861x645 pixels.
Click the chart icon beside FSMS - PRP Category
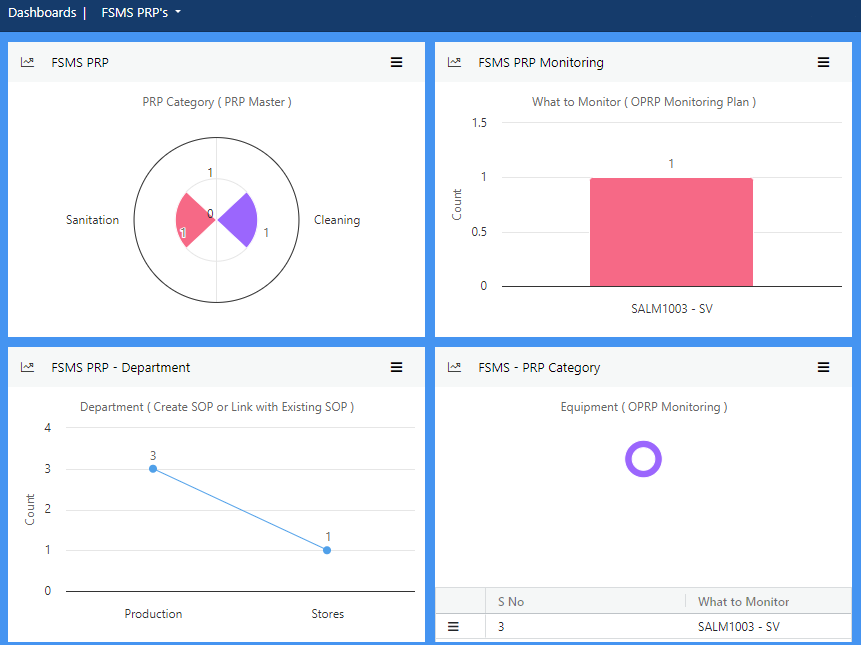[x=455, y=367]
